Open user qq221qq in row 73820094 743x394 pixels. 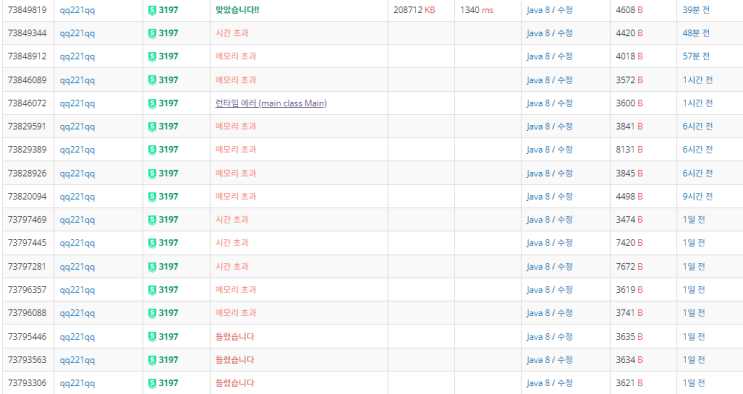click(77, 197)
